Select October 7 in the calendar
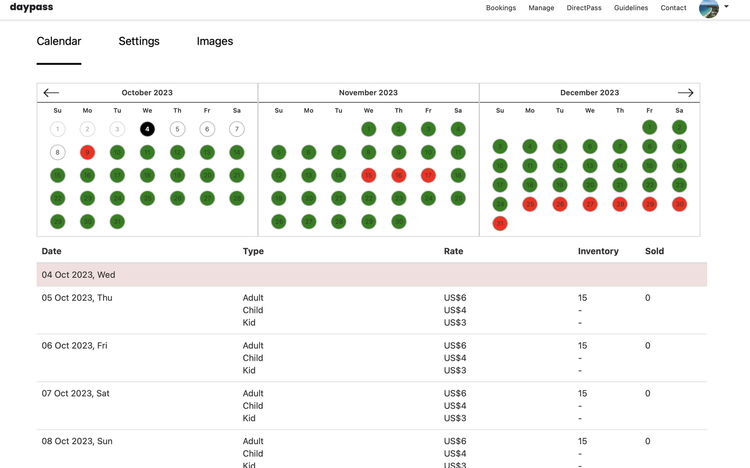Screen dimensions: 750x468 (x=237, y=129)
